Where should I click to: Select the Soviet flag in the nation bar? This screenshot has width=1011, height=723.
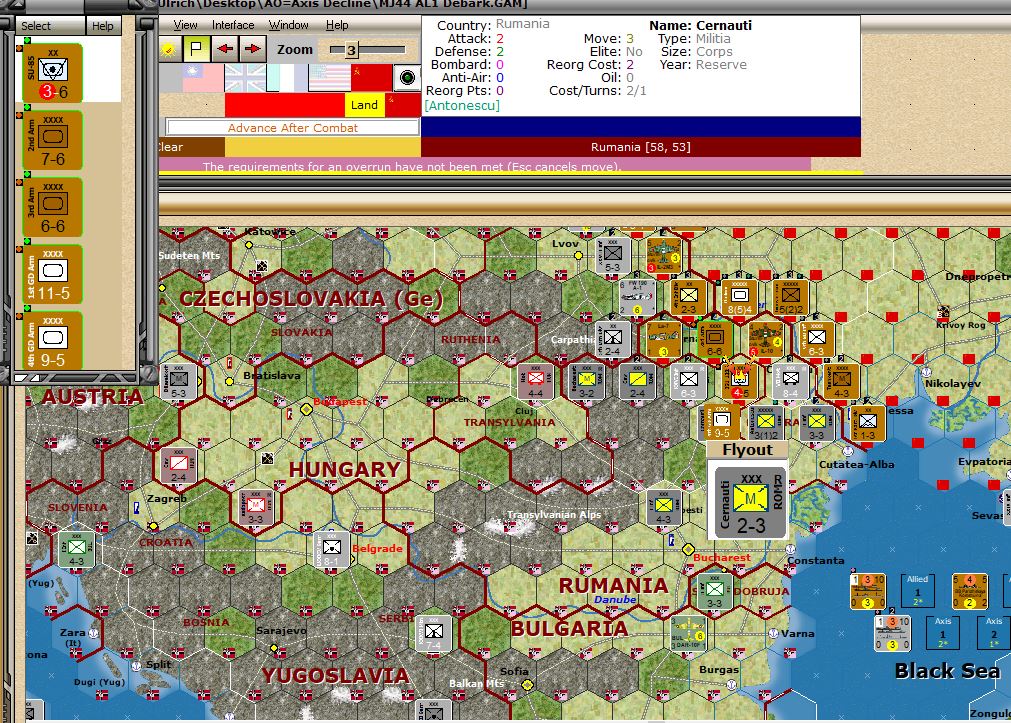pyautogui.click(x=371, y=78)
